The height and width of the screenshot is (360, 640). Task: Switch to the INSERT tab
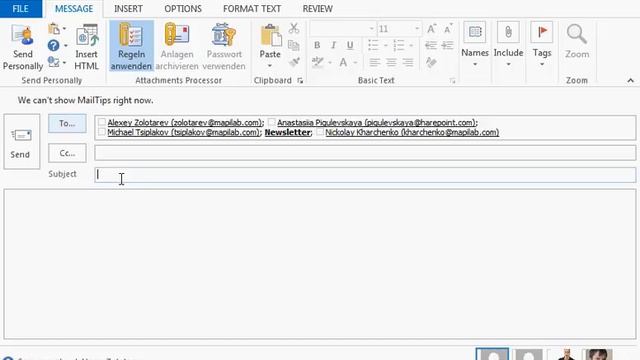(128, 9)
